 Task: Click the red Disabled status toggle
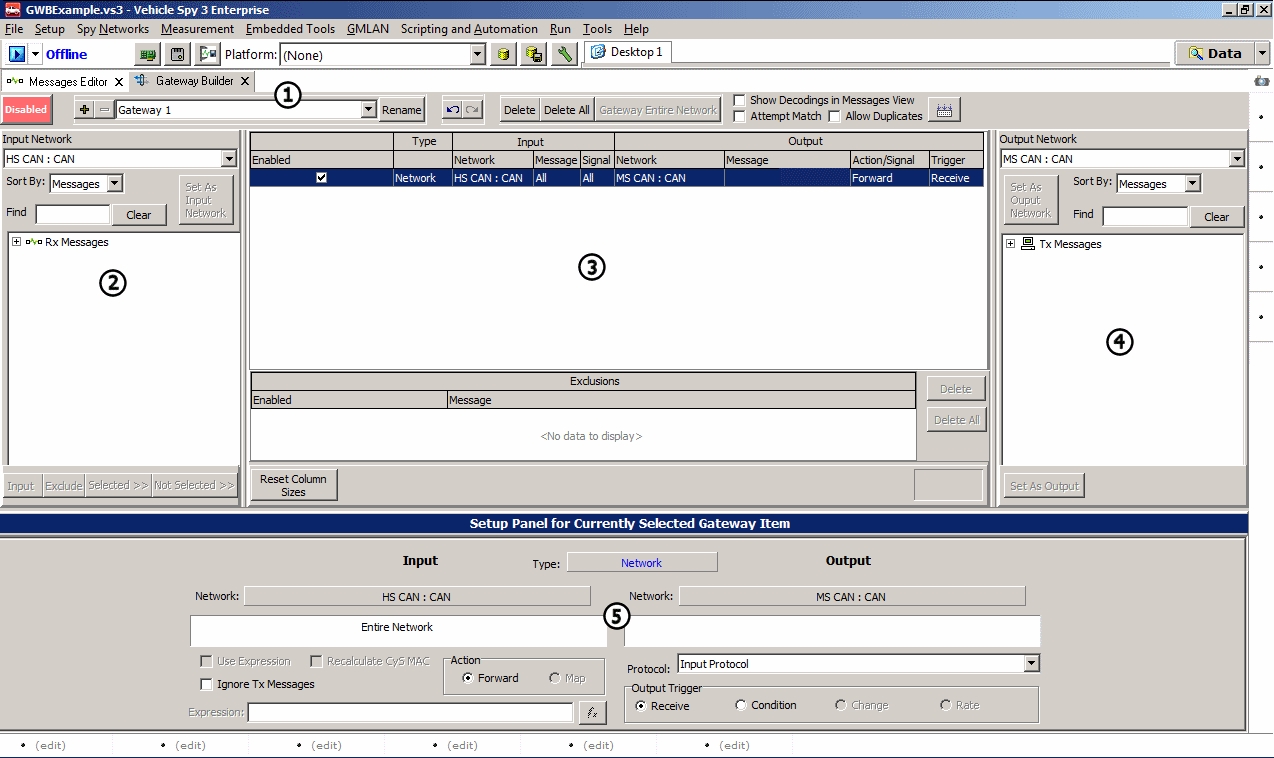(x=26, y=110)
